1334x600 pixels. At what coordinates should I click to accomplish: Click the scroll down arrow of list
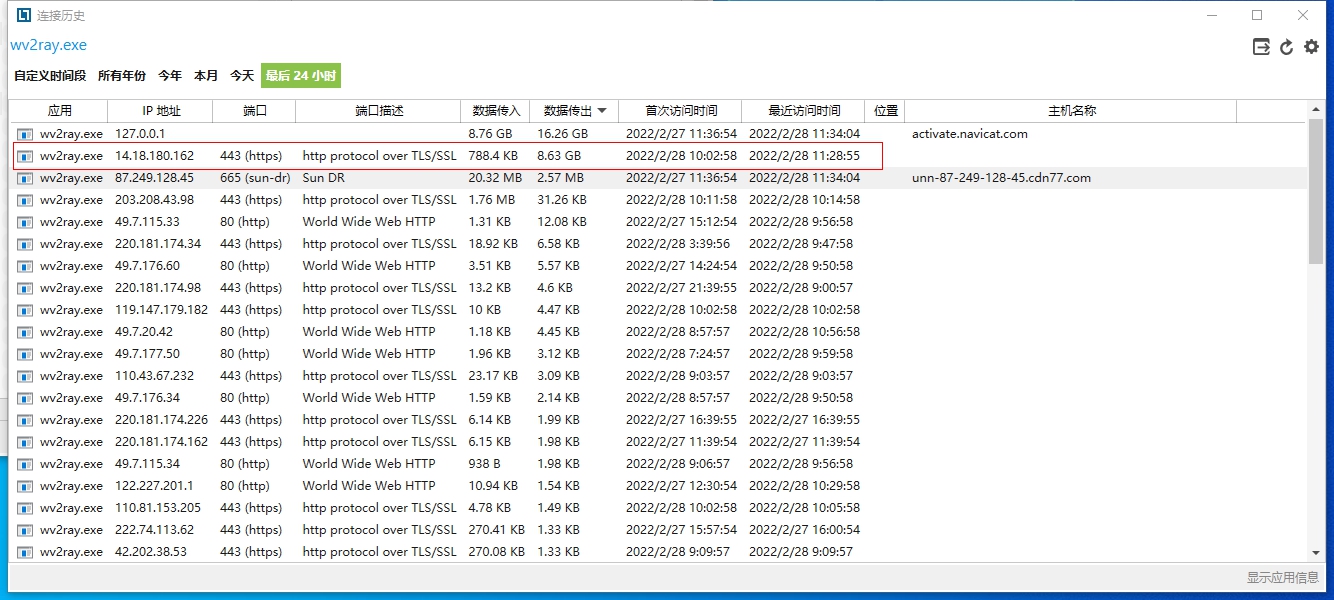click(x=1316, y=553)
